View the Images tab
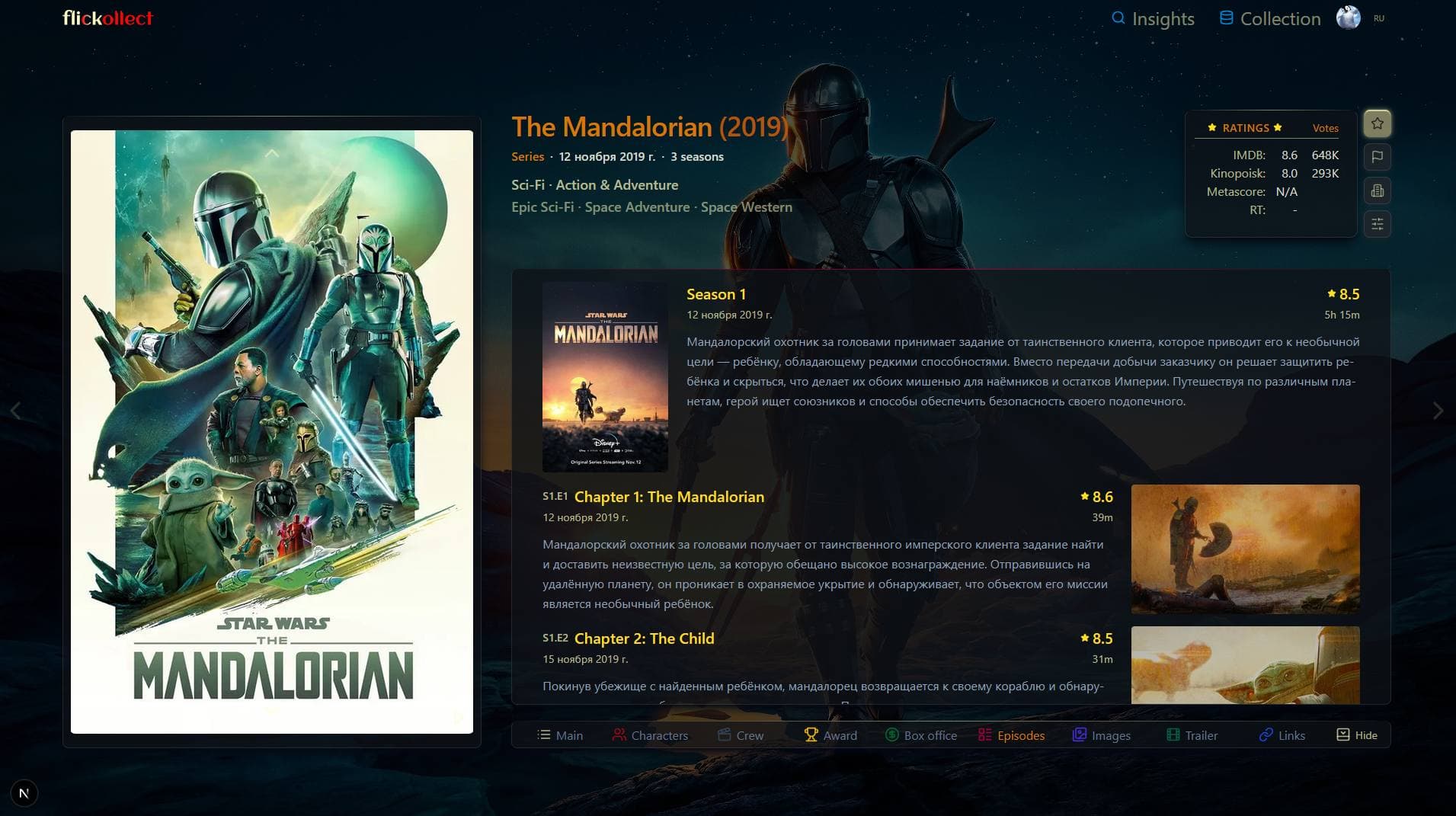The image size is (1456, 816). pyautogui.click(x=1102, y=735)
